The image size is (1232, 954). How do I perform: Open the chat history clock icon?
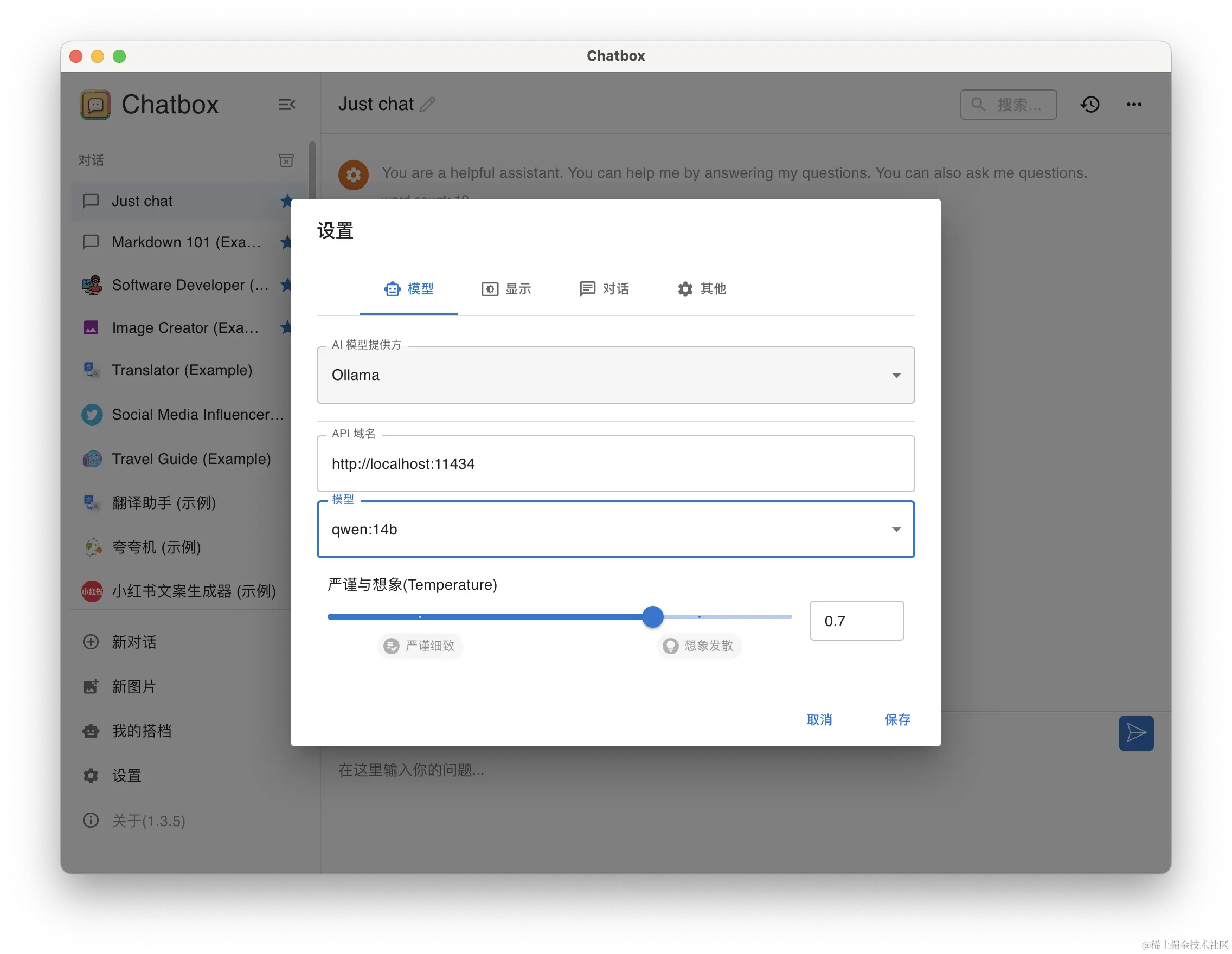pos(1090,104)
